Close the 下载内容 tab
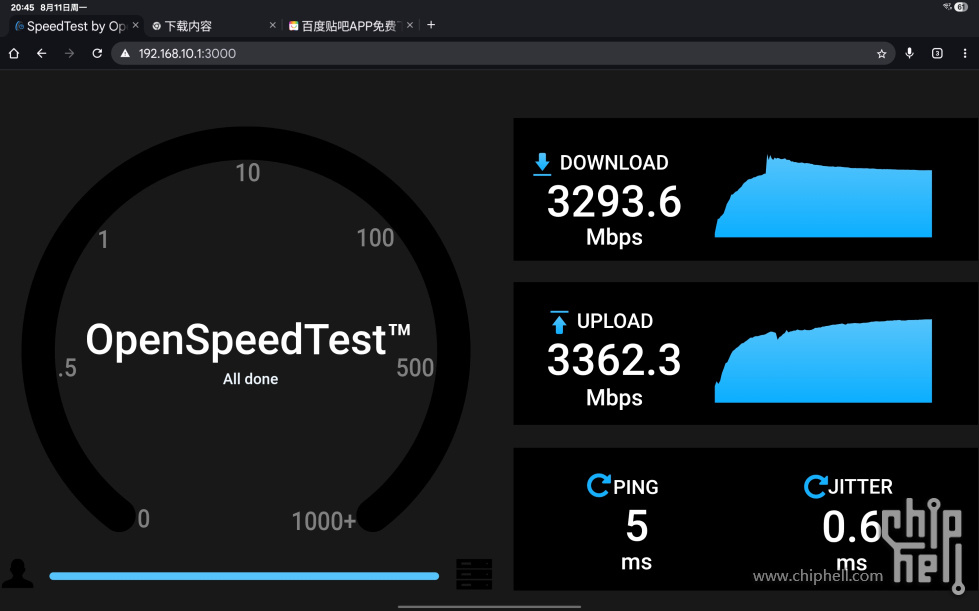This screenshot has height=611, width=979. [272, 25]
